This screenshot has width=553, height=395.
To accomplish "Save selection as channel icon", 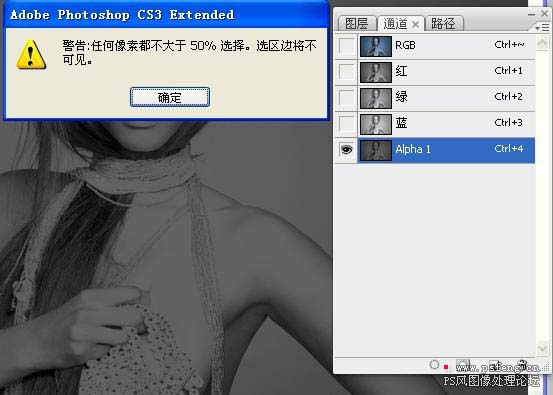I will coord(463,365).
